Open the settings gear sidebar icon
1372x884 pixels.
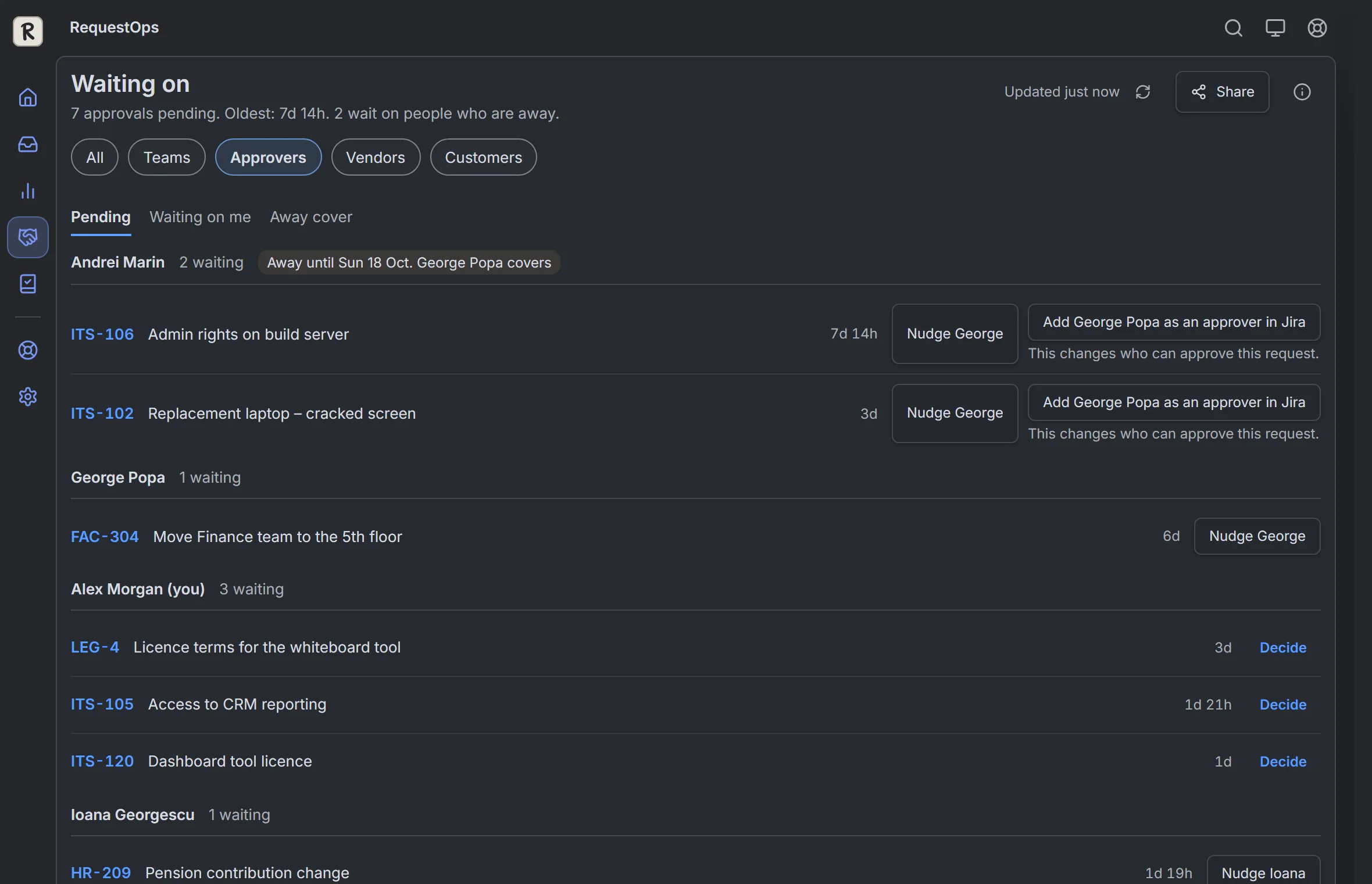pyautogui.click(x=28, y=397)
